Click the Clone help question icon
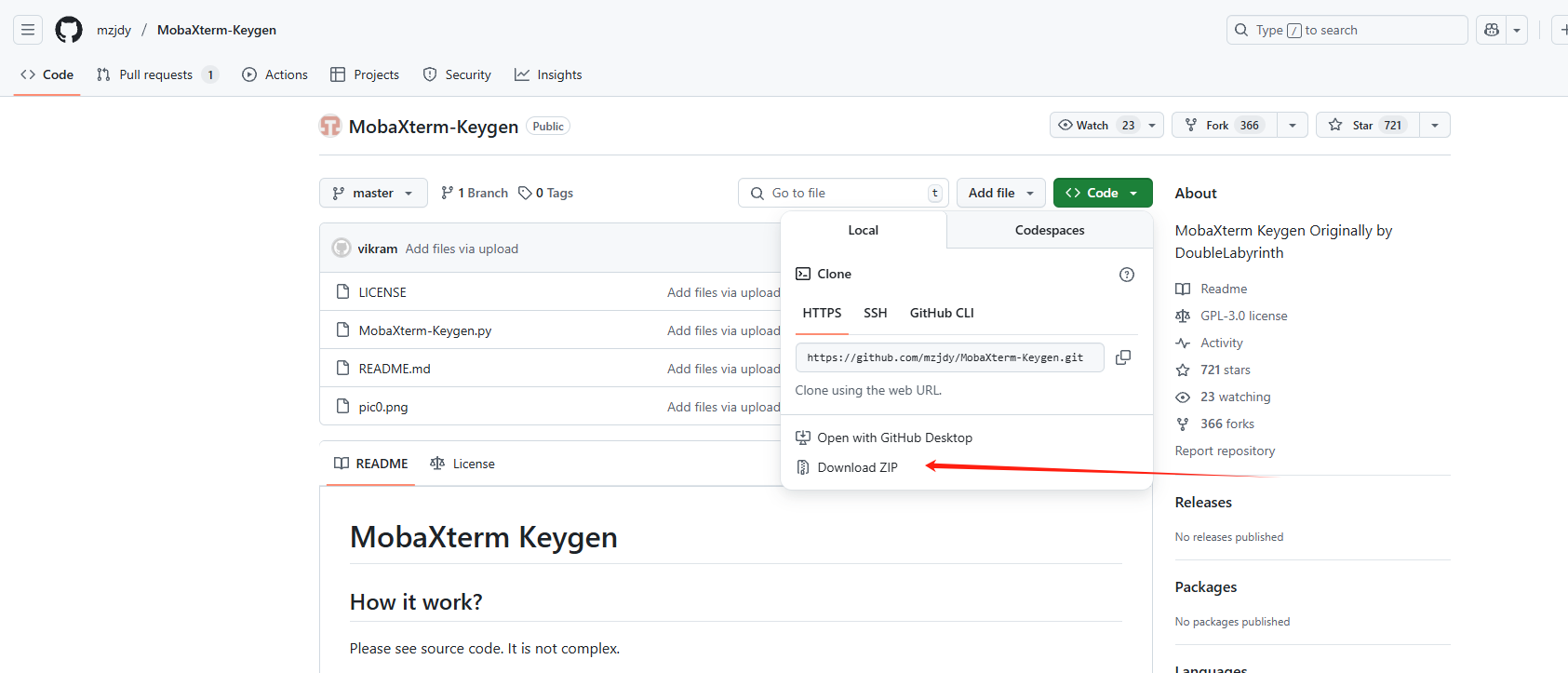 click(x=1127, y=275)
